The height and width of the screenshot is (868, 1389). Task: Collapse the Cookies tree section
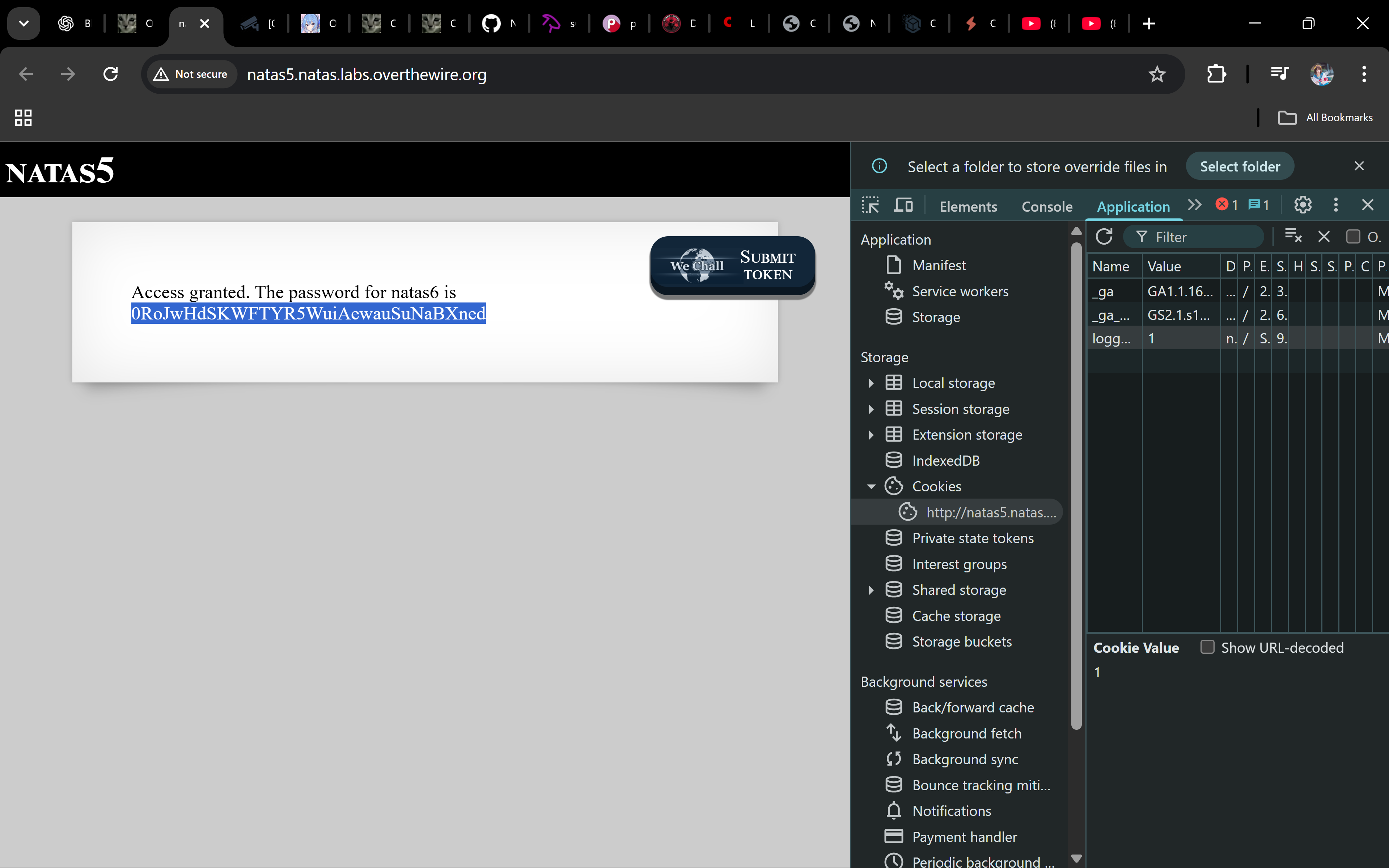tap(871, 486)
